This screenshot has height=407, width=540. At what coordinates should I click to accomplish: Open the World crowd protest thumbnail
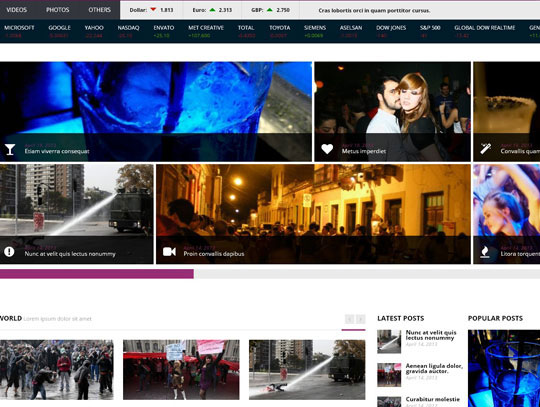56,370
